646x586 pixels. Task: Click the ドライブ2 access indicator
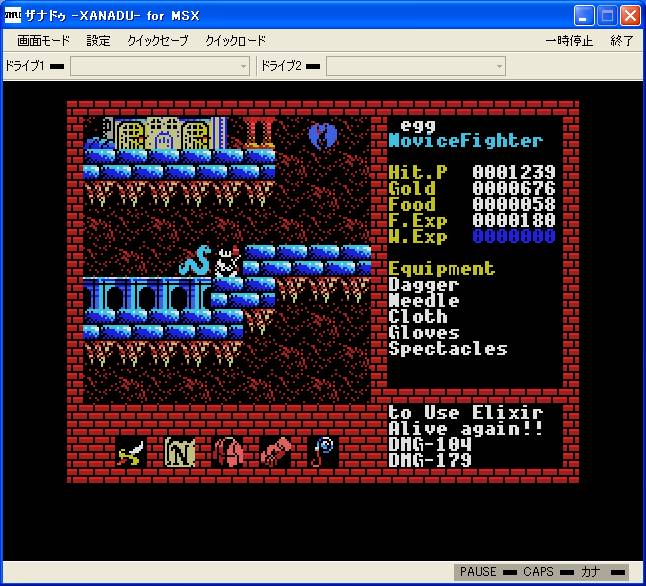[x=313, y=66]
